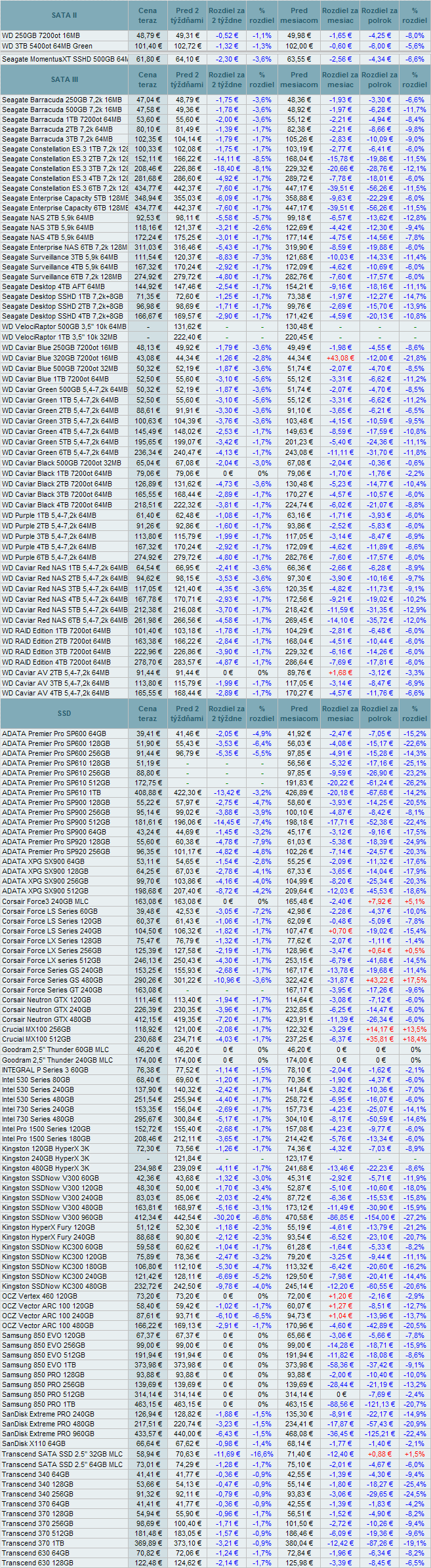Screen dimensions: 431x1568
Task: Click WD Caviar AV 2TB row name
Action: tap(56, 673)
